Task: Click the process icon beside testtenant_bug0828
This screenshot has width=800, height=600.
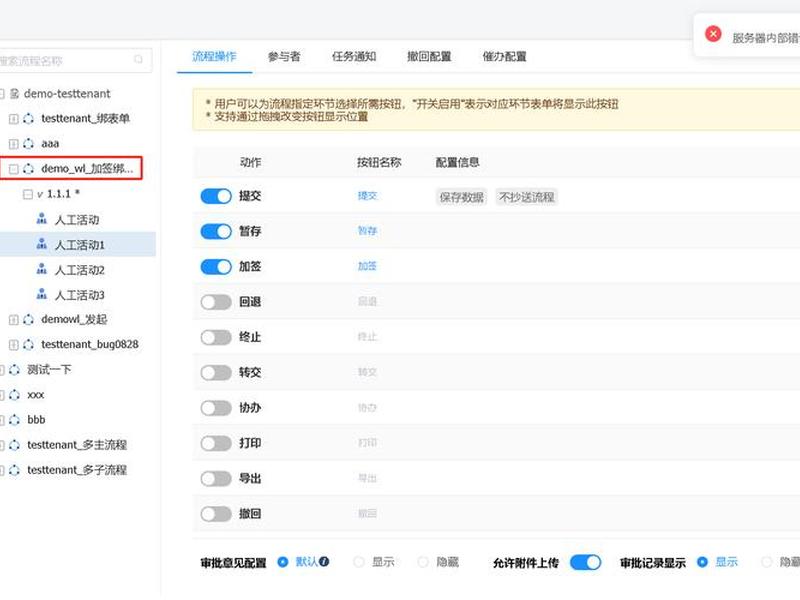Action: (x=29, y=344)
